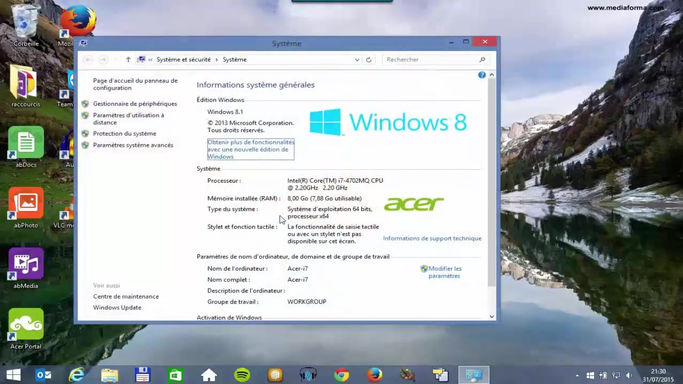Show hidden system tray icons
683x384 pixels.
coord(578,375)
